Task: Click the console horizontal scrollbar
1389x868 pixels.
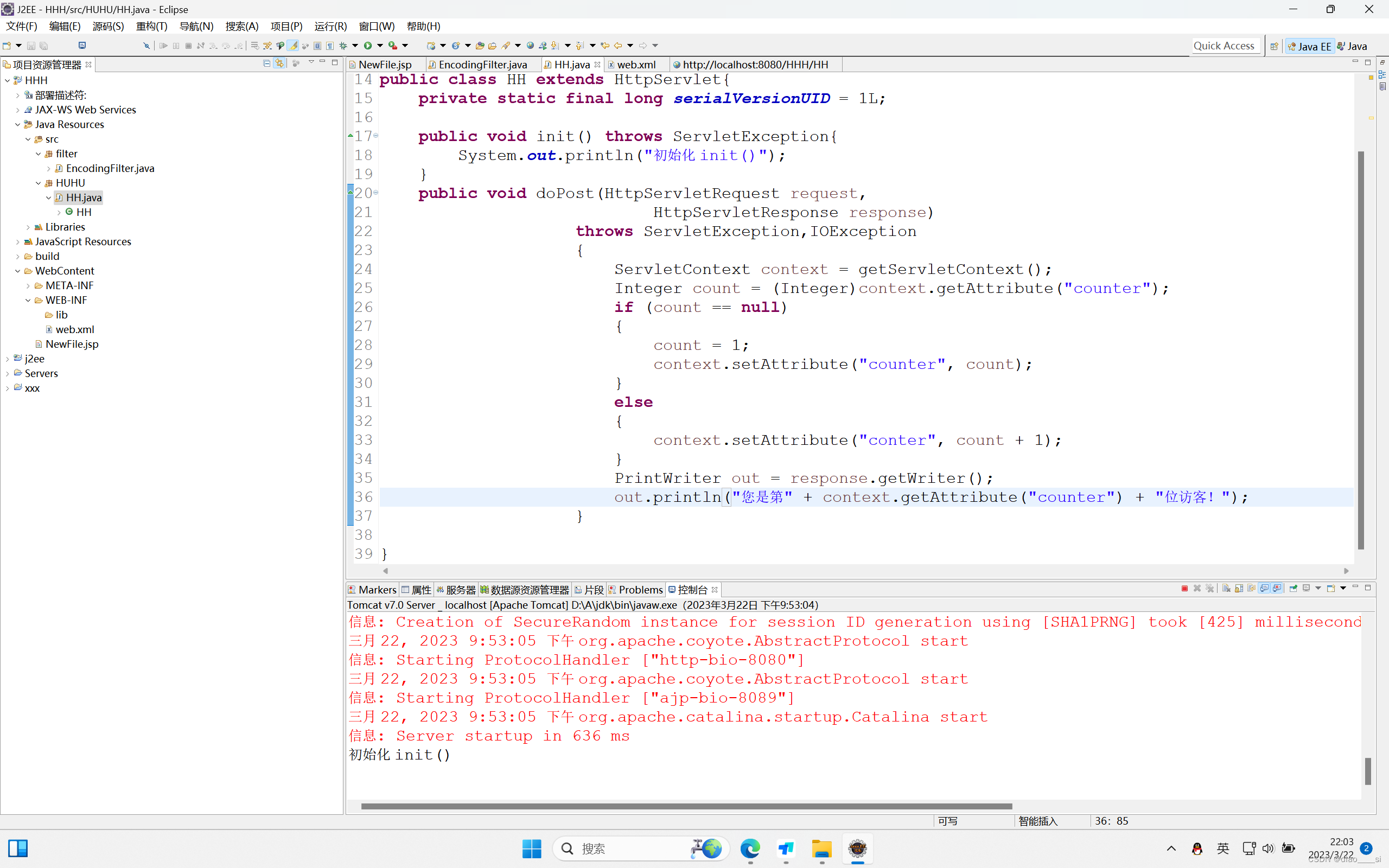Action: (x=686, y=806)
